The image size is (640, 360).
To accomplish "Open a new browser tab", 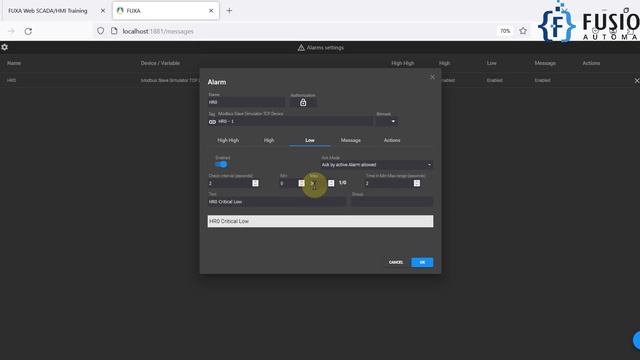I will coord(229,11).
